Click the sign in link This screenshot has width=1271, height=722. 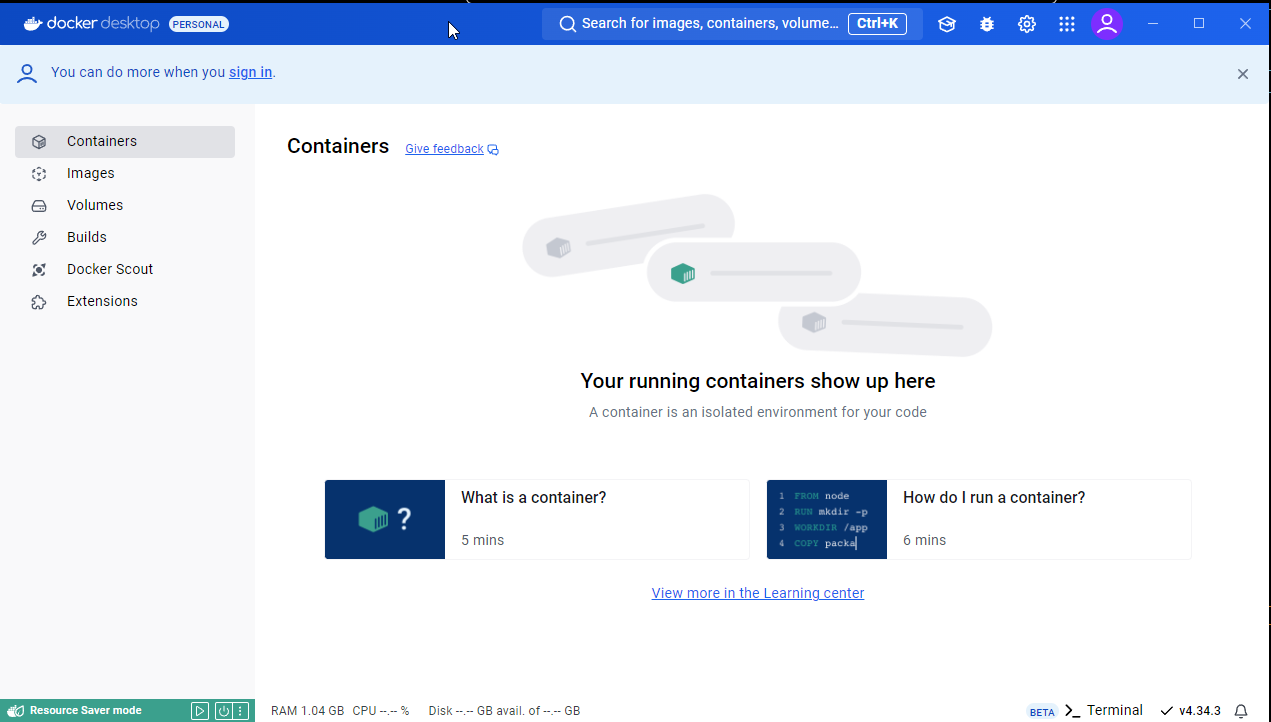[250, 72]
